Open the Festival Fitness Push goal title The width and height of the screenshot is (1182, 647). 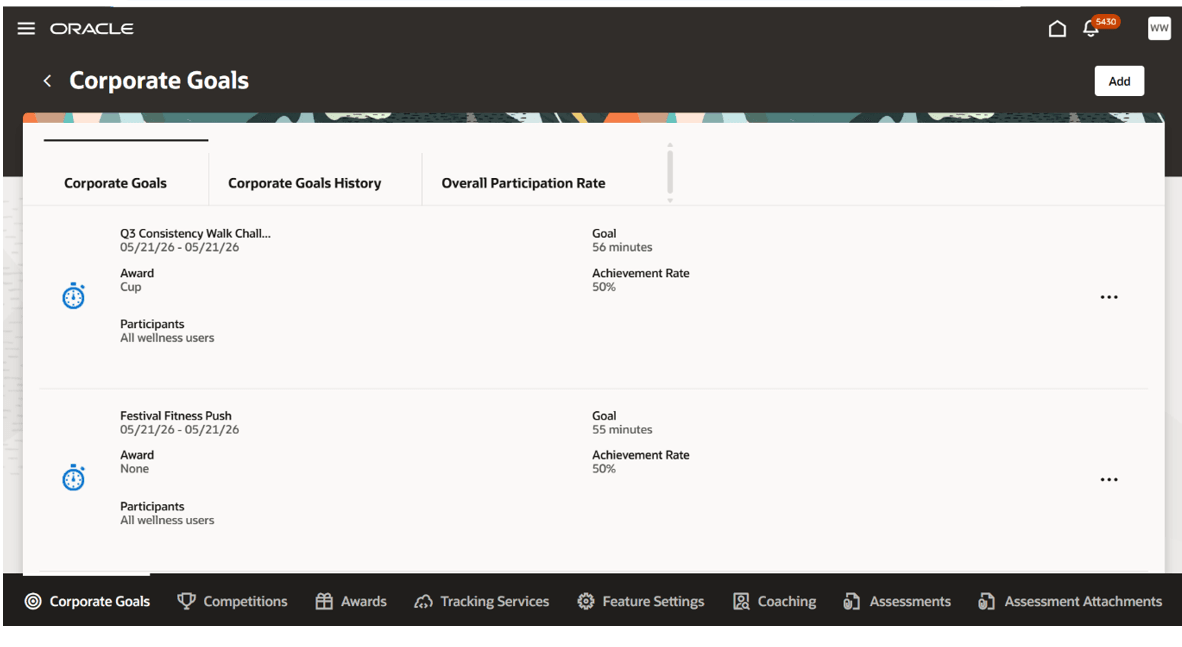[176, 415]
